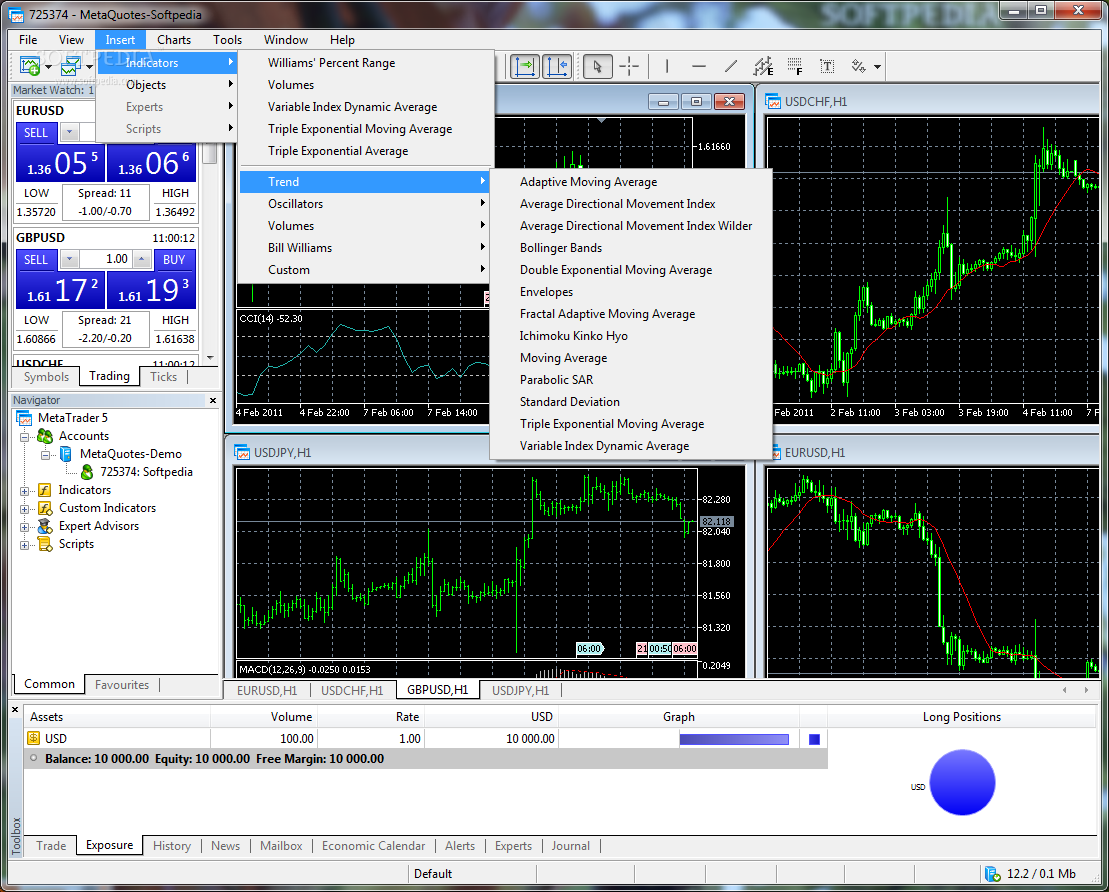Click the New Chart toolbar icon
The image size is (1109, 892).
[30, 66]
